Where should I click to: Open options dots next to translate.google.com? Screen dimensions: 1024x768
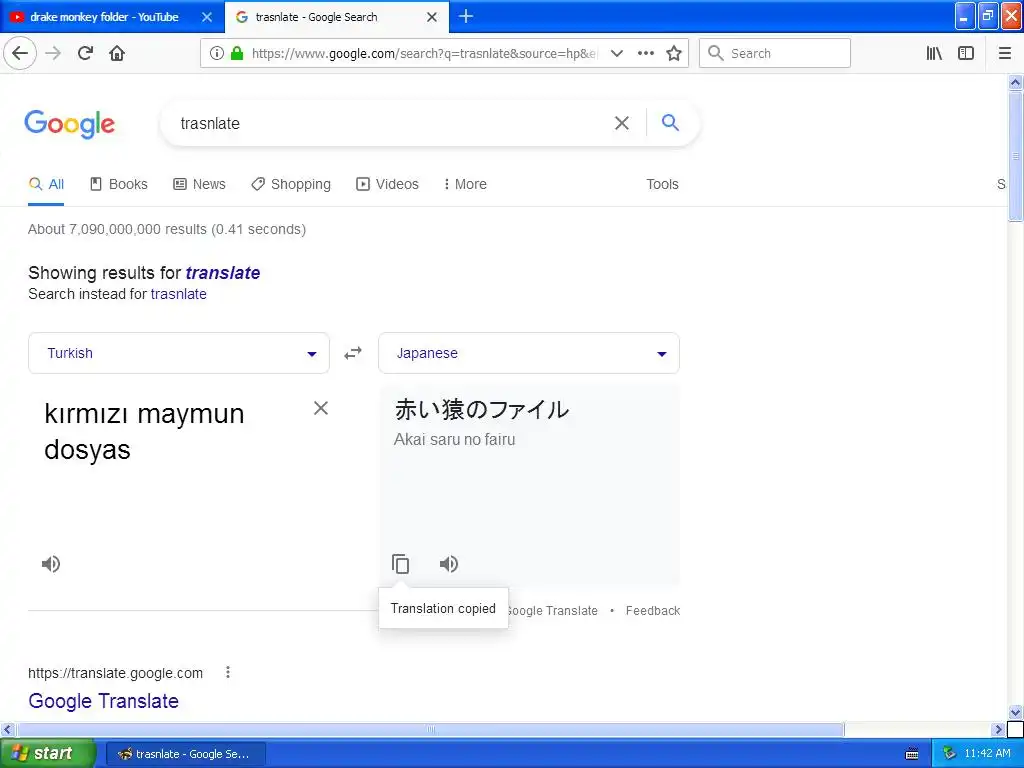click(228, 672)
